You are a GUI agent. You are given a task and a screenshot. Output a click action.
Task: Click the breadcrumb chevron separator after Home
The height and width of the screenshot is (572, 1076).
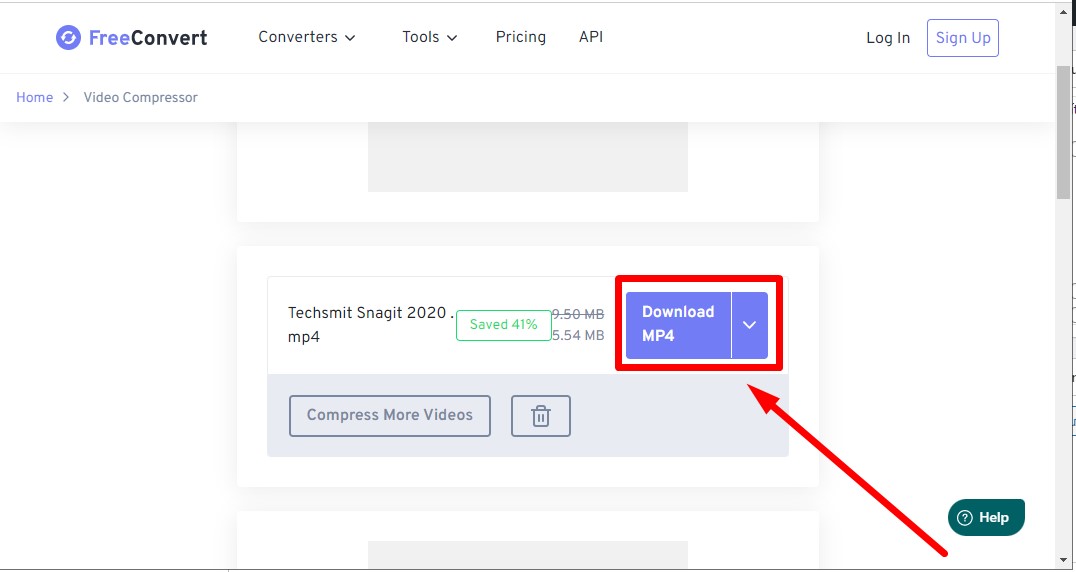click(x=66, y=98)
